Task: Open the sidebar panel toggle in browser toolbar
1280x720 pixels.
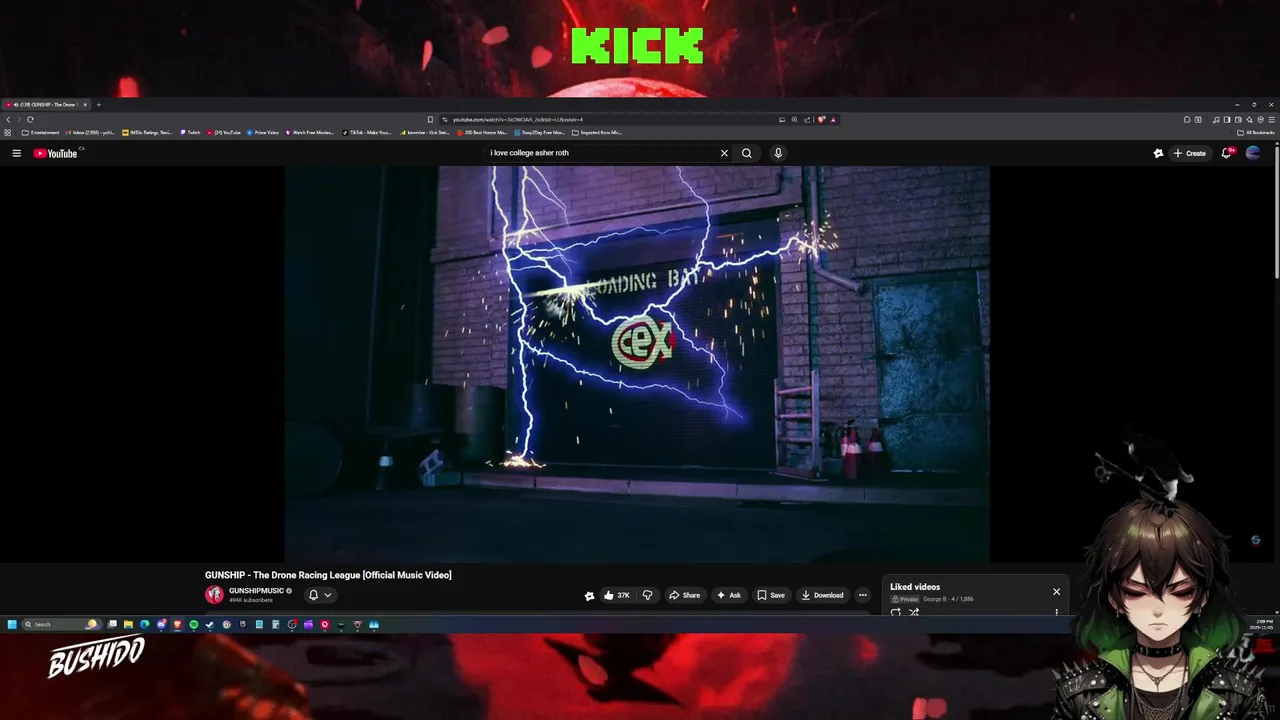Action: [x=1227, y=120]
